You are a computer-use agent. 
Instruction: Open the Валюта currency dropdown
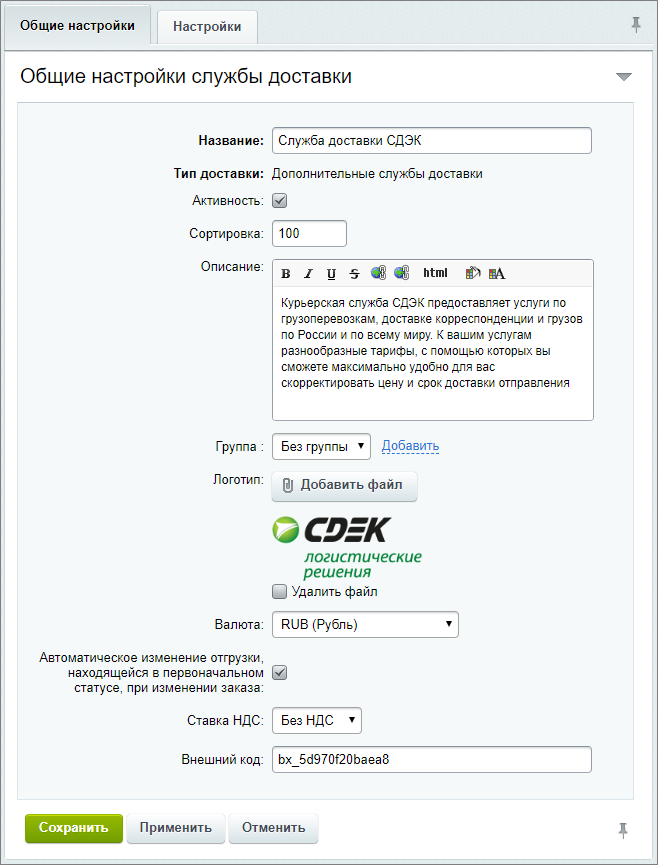pyautogui.click(x=365, y=625)
